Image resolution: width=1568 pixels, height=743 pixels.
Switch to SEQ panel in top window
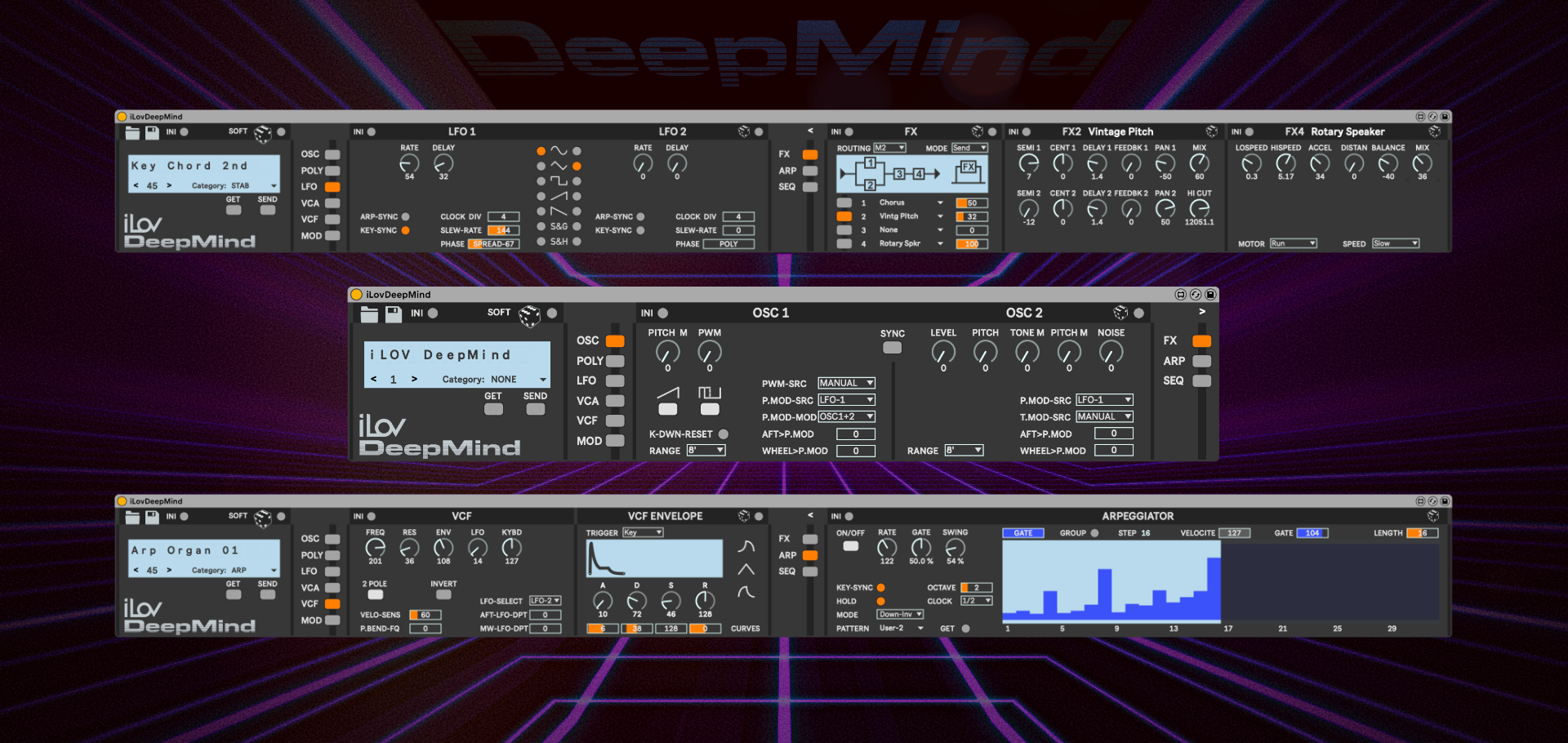point(810,187)
